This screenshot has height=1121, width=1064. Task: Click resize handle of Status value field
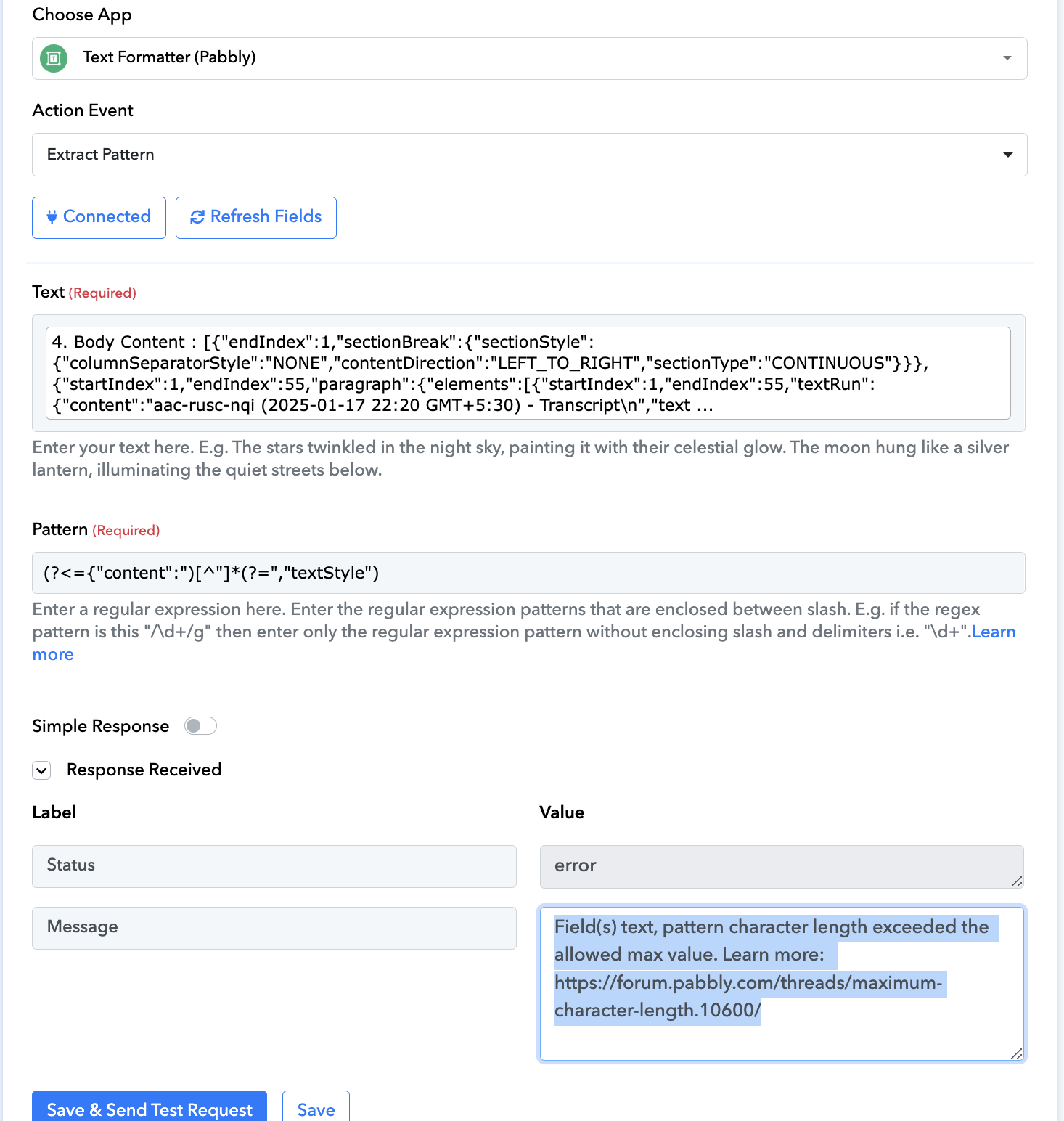(1016, 881)
